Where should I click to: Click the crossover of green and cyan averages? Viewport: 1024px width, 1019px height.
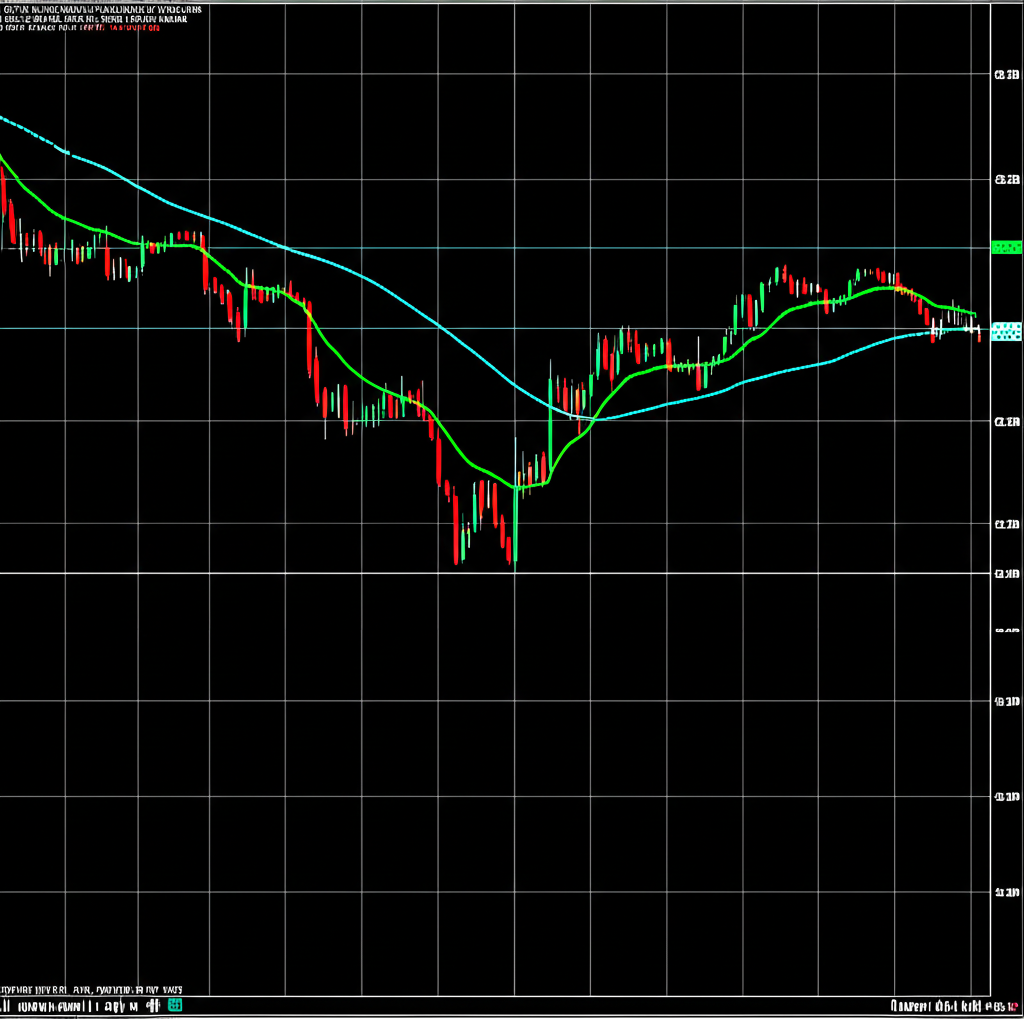click(590, 420)
